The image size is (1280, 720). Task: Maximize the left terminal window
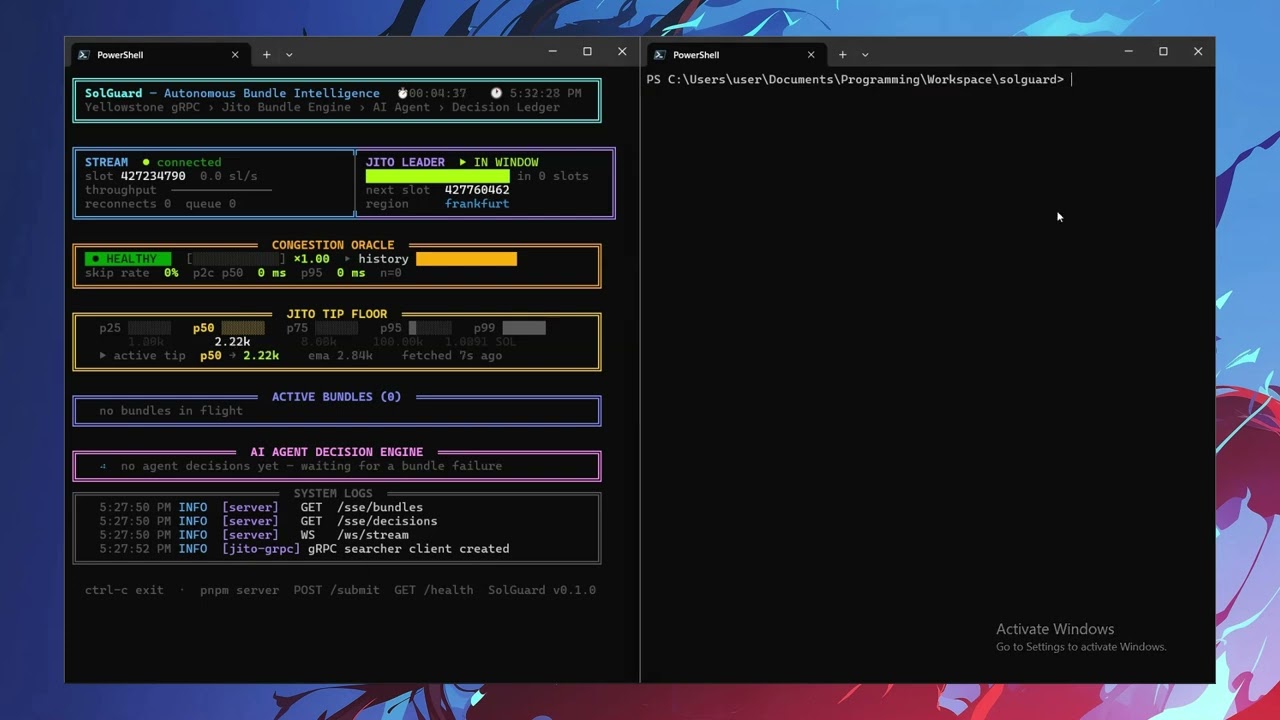587,51
